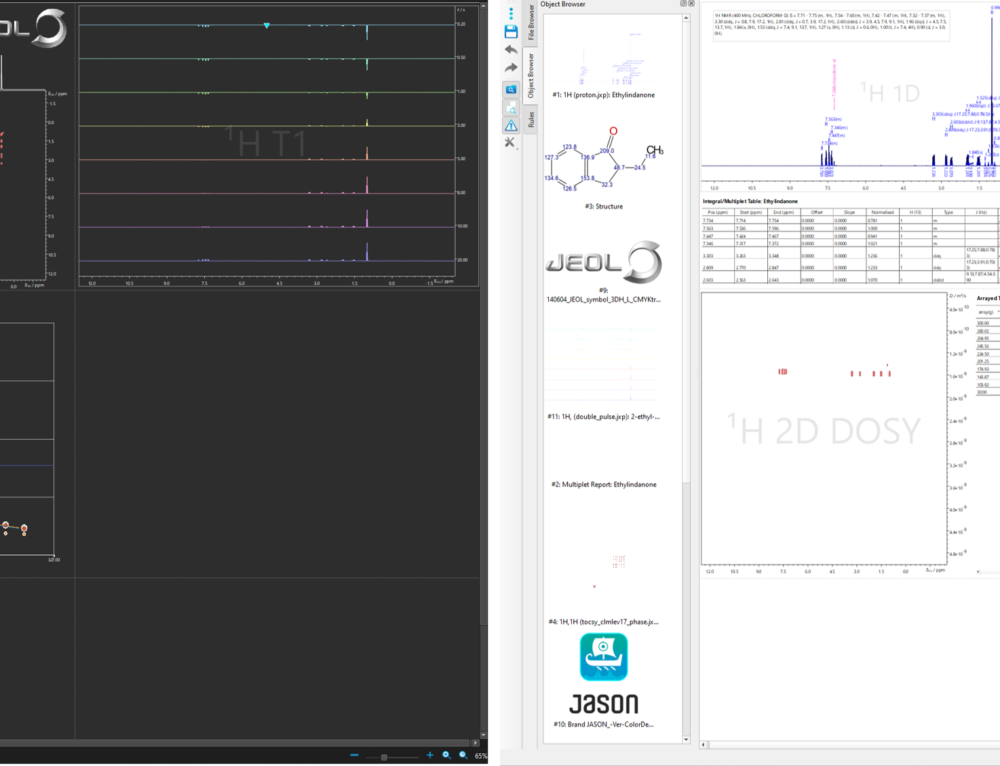
Task: Click the warning triangle icon
Action: pyautogui.click(x=511, y=125)
